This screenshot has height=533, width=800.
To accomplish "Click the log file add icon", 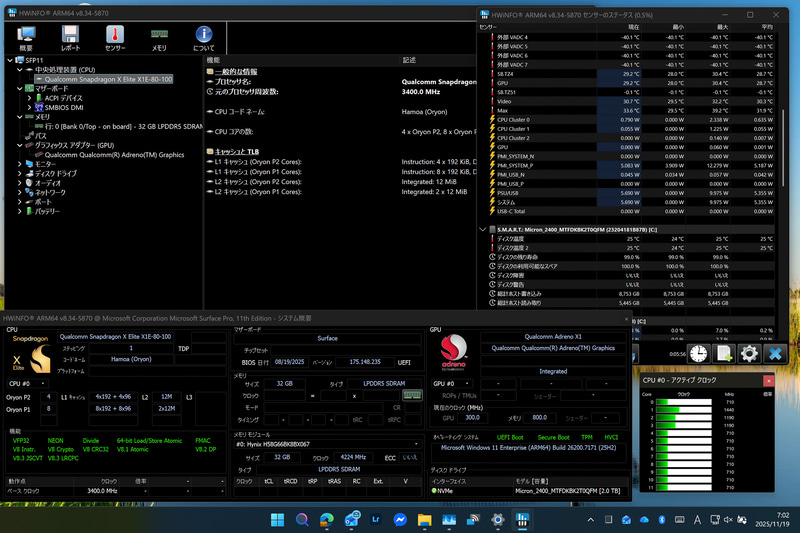I will click(x=724, y=353).
